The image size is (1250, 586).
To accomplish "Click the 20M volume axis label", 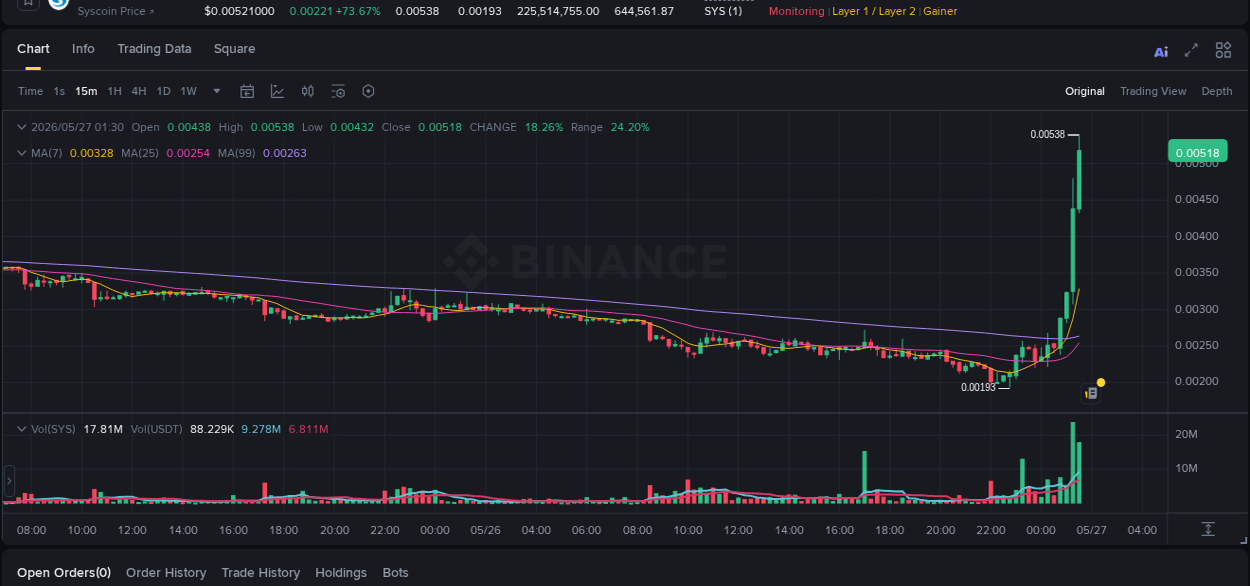I will point(1186,434).
